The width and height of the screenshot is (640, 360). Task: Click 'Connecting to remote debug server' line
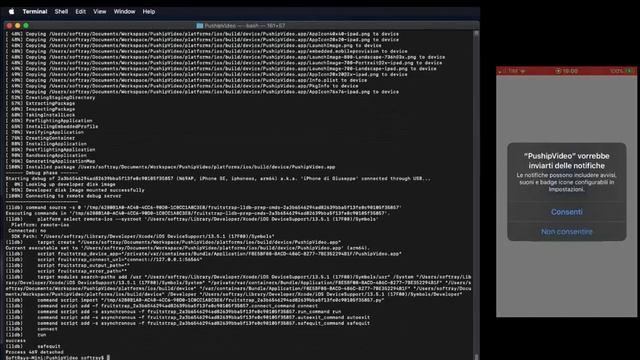click(x=63, y=196)
